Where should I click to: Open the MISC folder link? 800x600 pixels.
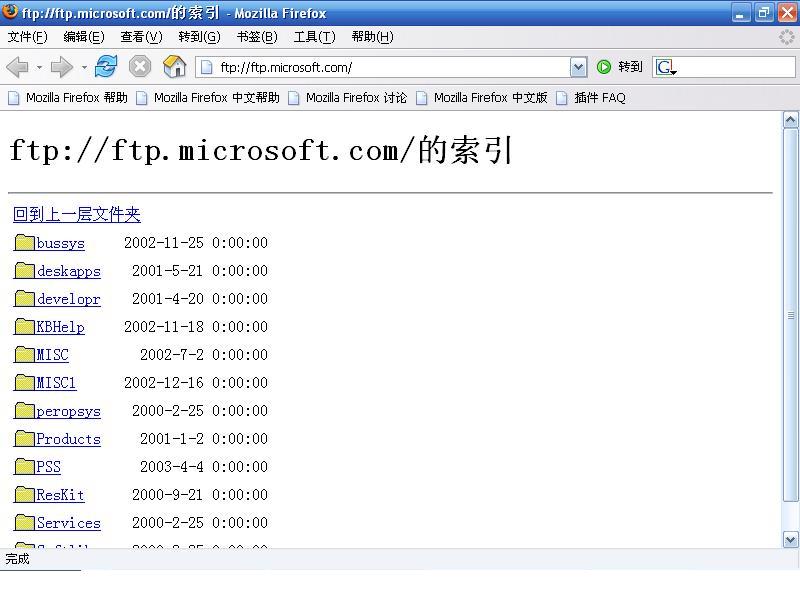tap(52, 355)
